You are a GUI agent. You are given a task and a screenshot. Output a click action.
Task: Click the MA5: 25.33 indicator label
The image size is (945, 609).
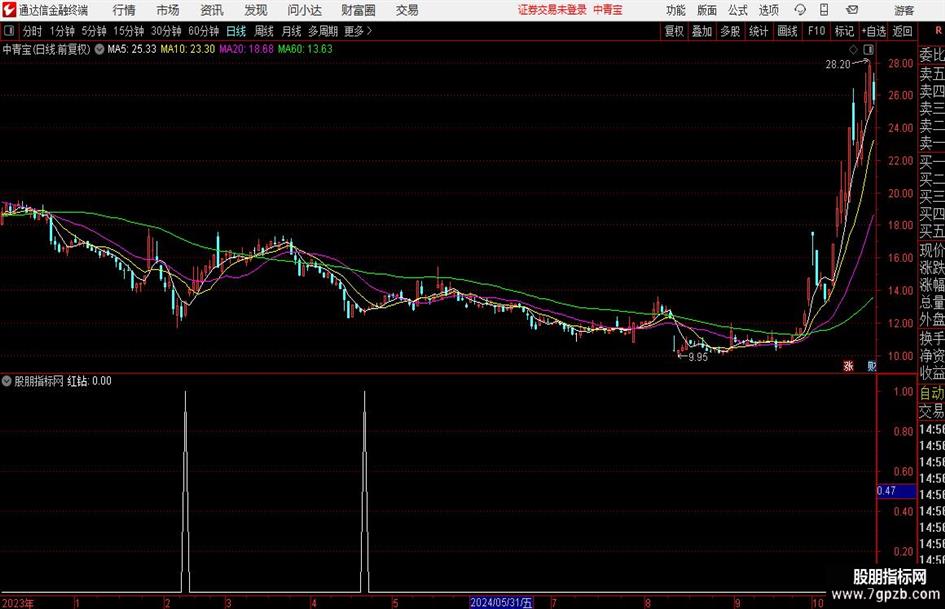(132, 49)
